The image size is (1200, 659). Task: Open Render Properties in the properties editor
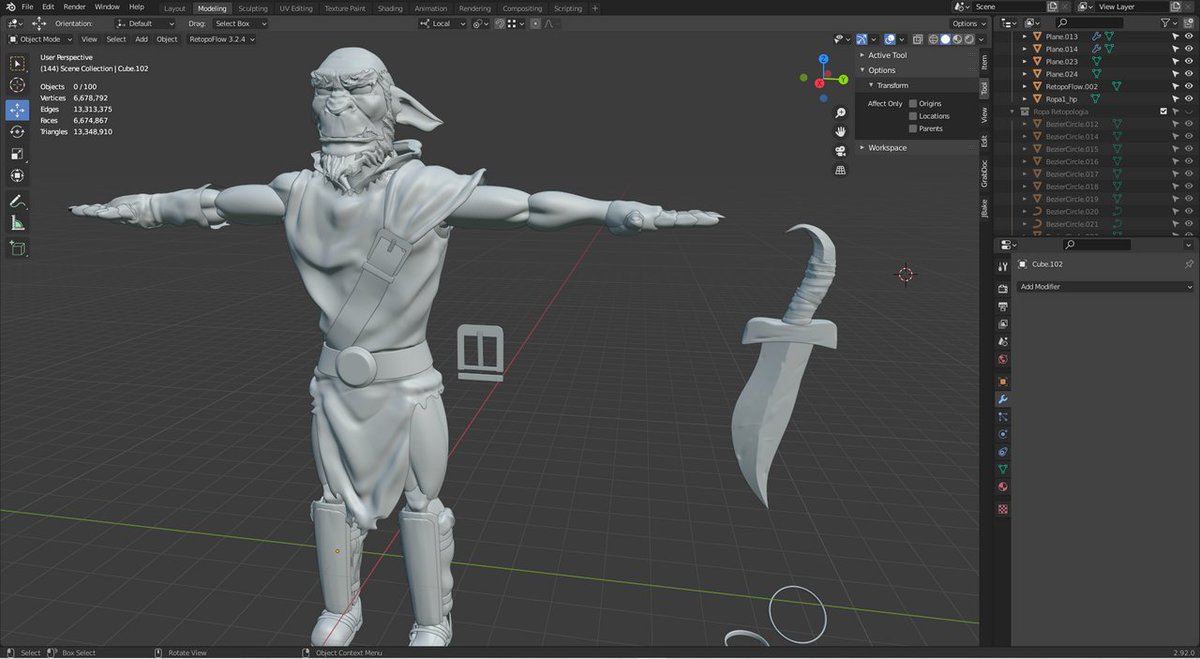click(x=1003, y=288)
